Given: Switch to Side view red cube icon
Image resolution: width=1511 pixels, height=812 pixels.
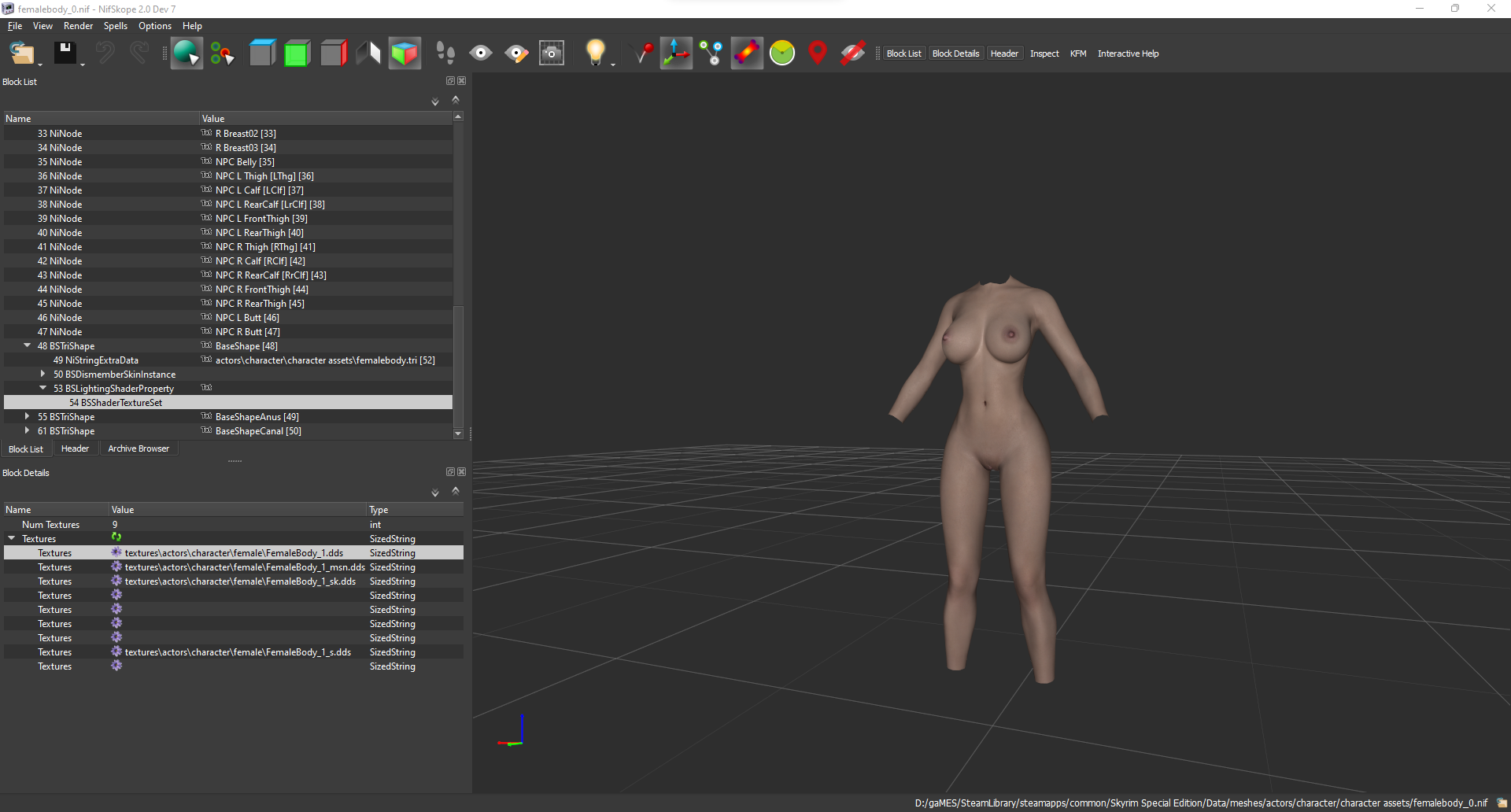Looking at the screenshot, I should click(333, 54).
